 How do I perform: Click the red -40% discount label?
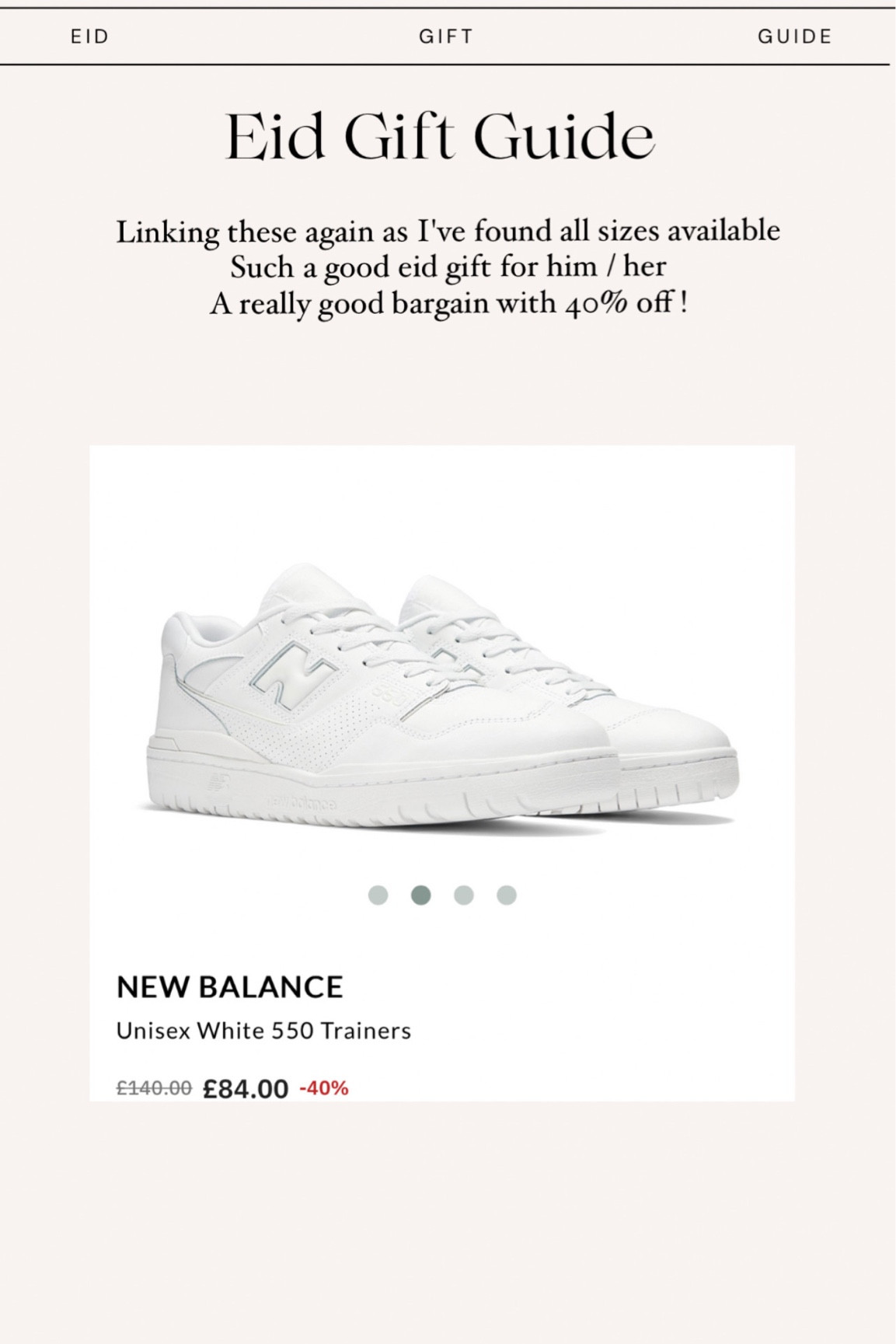(x=325, y=1087)
